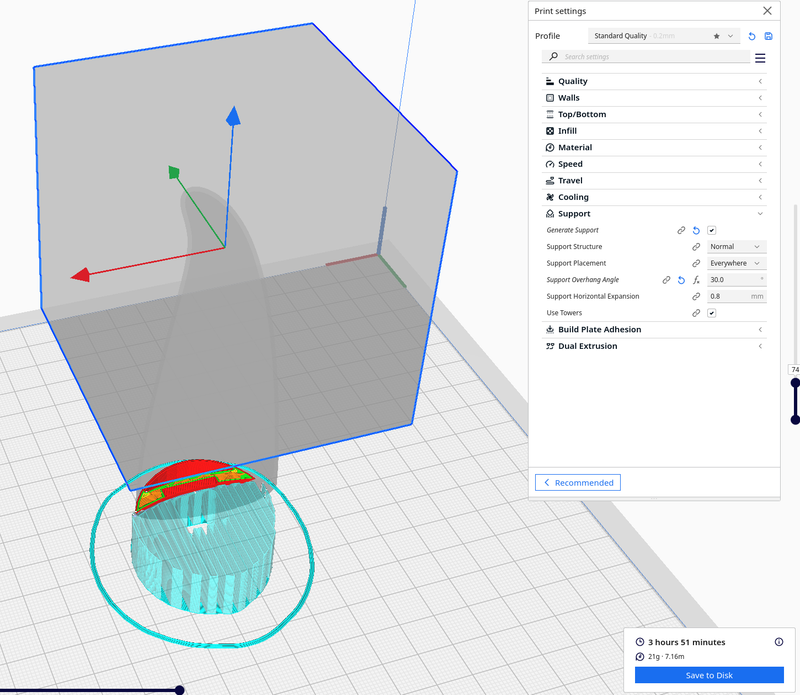800x695 pixels.
Task: Switch back to Recommended settings mode
Action: point(578,483)
